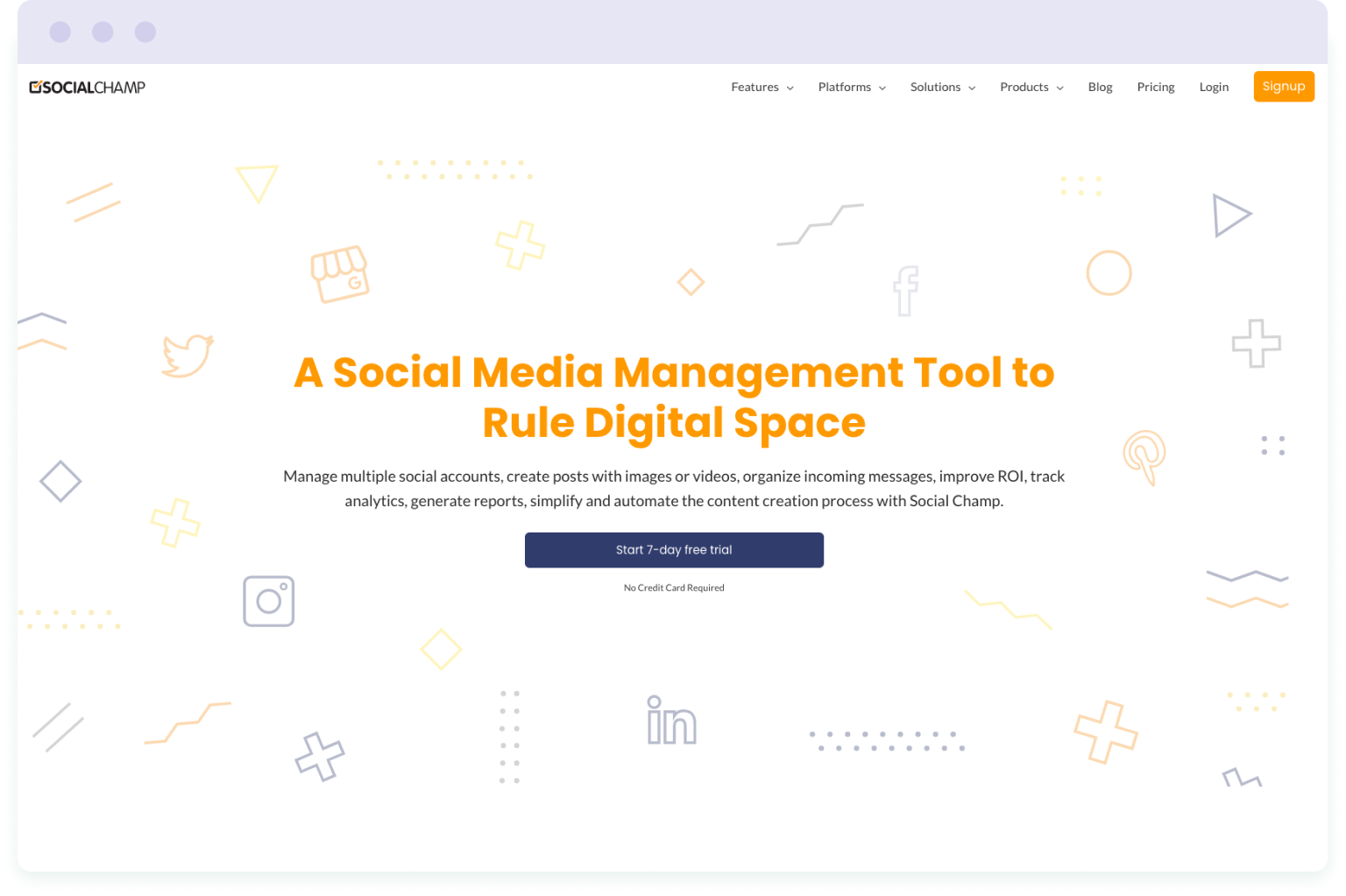Go to the Pricing page
The height and width of the screenshot is (896, 1346).
(1155, 87)
